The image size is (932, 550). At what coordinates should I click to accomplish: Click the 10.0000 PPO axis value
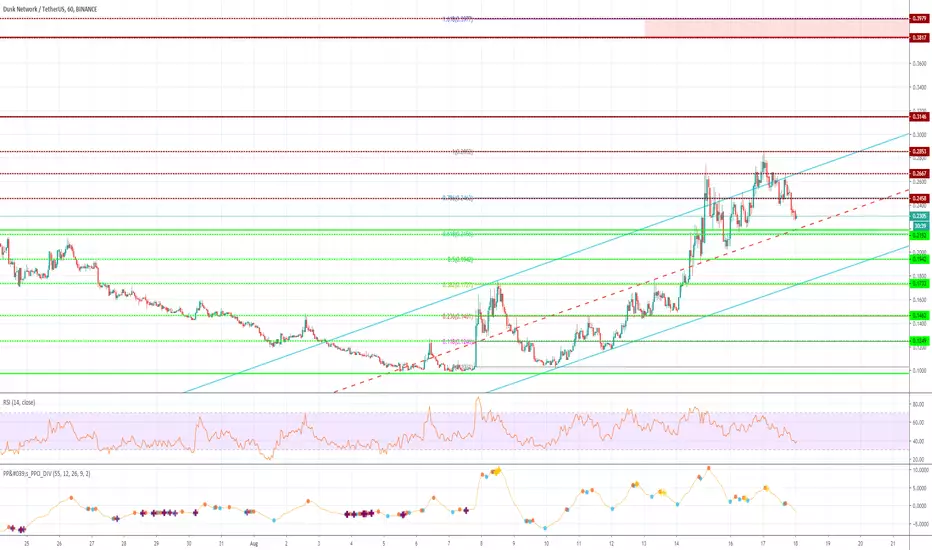pyautogui.click(x=920, y=470)
